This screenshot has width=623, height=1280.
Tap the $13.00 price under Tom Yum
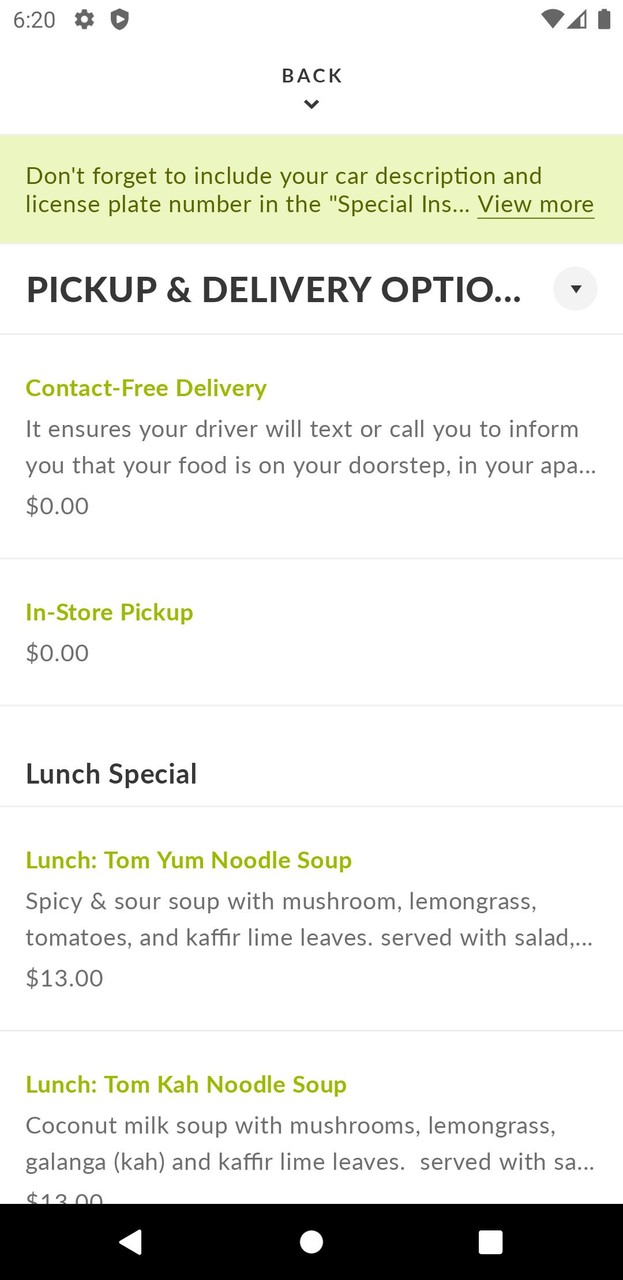click(x=64, y=978)
